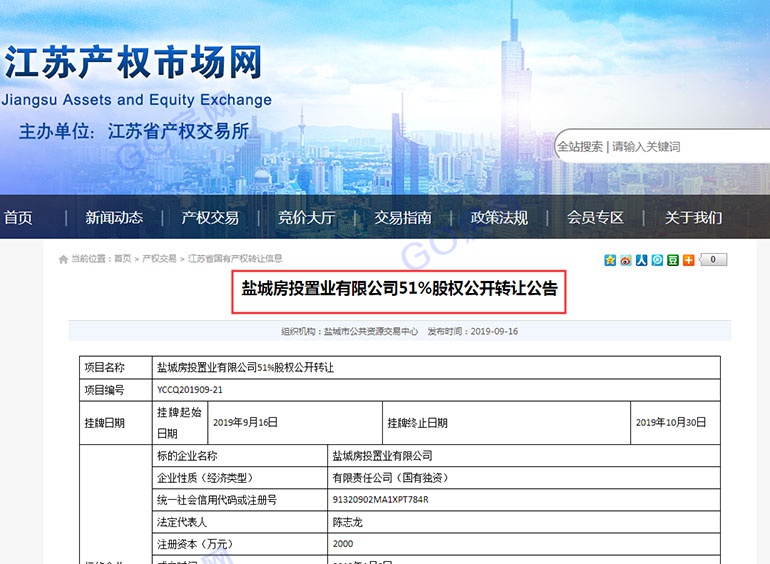Click project number YCCQ201909-21
The width and height of the screenshot is (770, 564).
coord(190,390)
